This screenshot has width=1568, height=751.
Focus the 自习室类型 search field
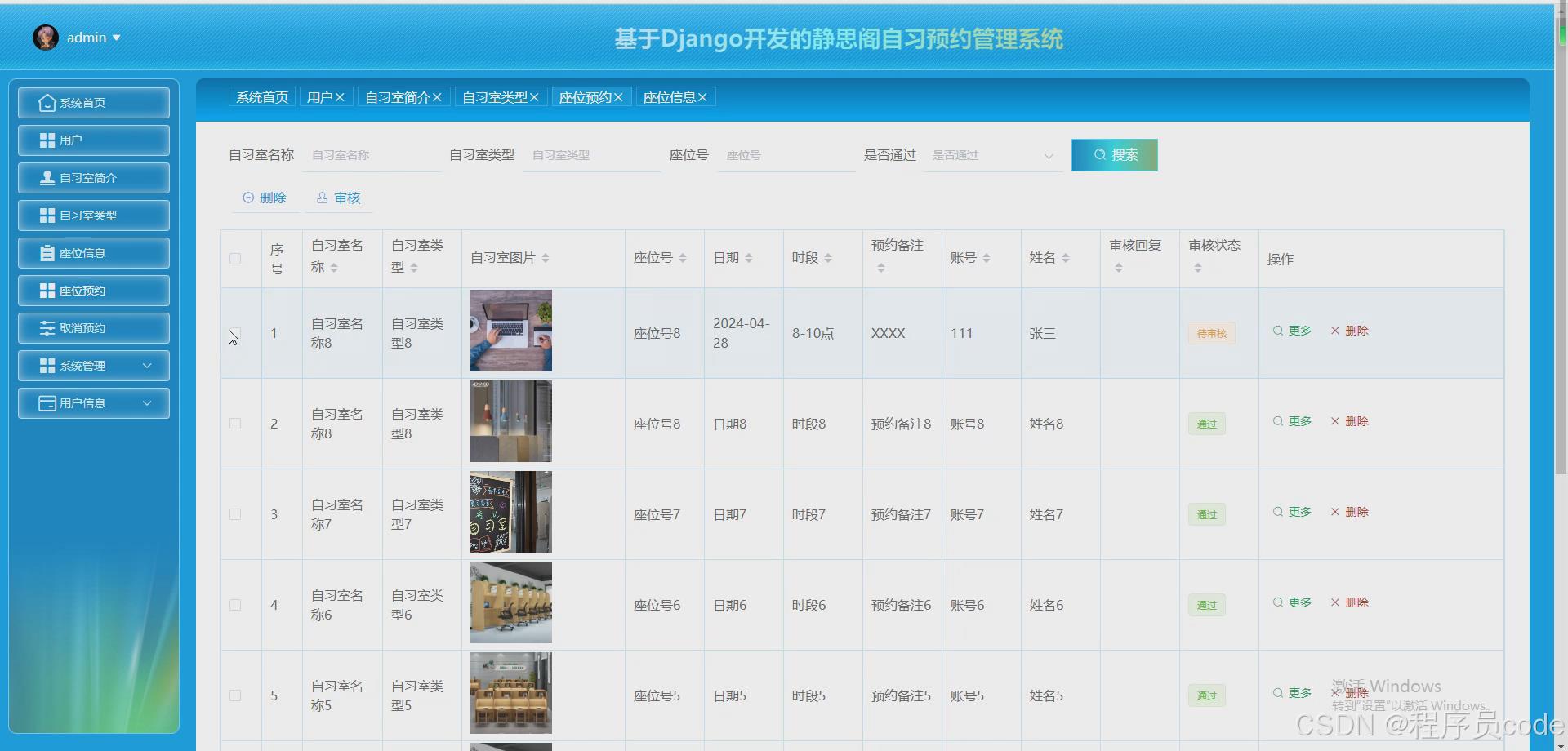tap(592, 155)
